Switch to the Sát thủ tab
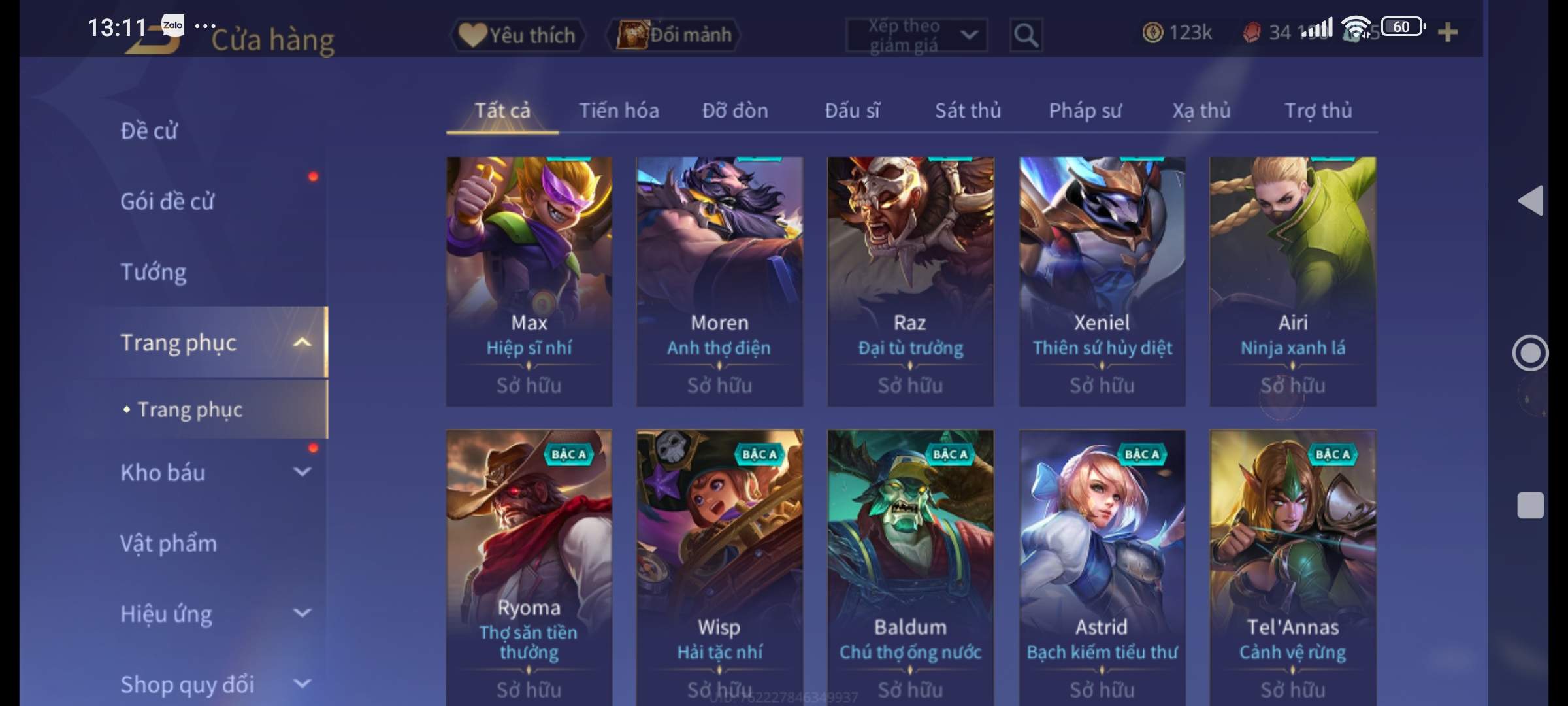This screenshot has height=706, width=1568. (968, 110)
